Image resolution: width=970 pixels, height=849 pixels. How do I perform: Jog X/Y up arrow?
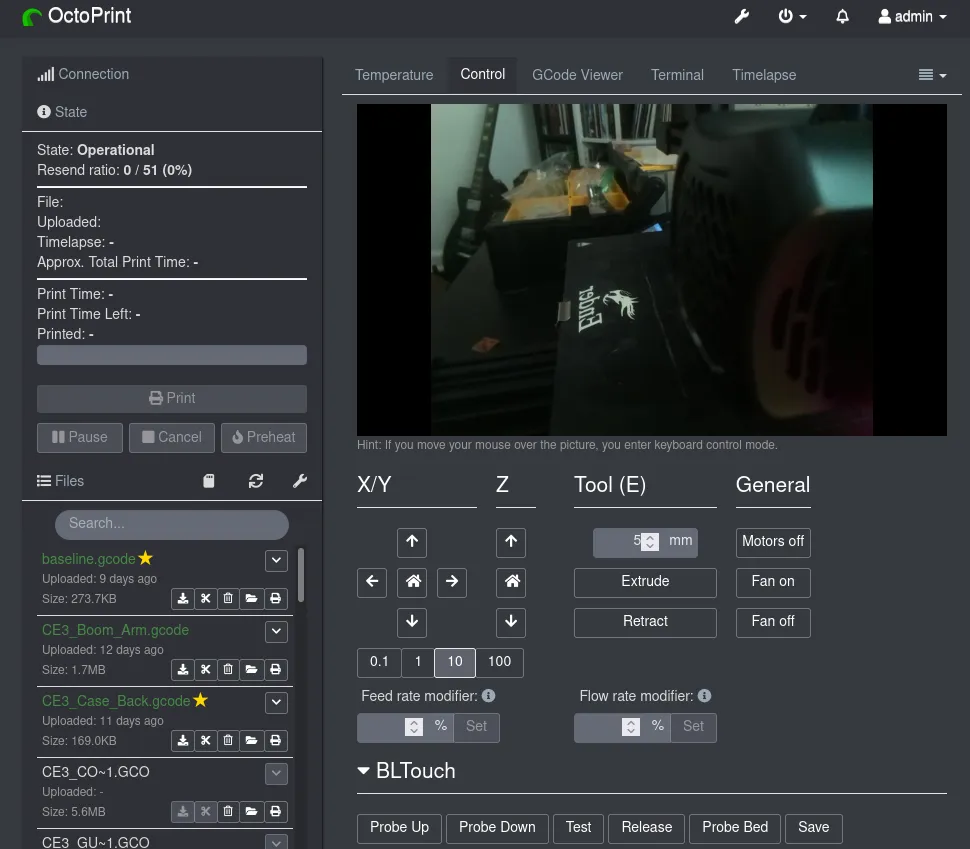pos(412,543)
